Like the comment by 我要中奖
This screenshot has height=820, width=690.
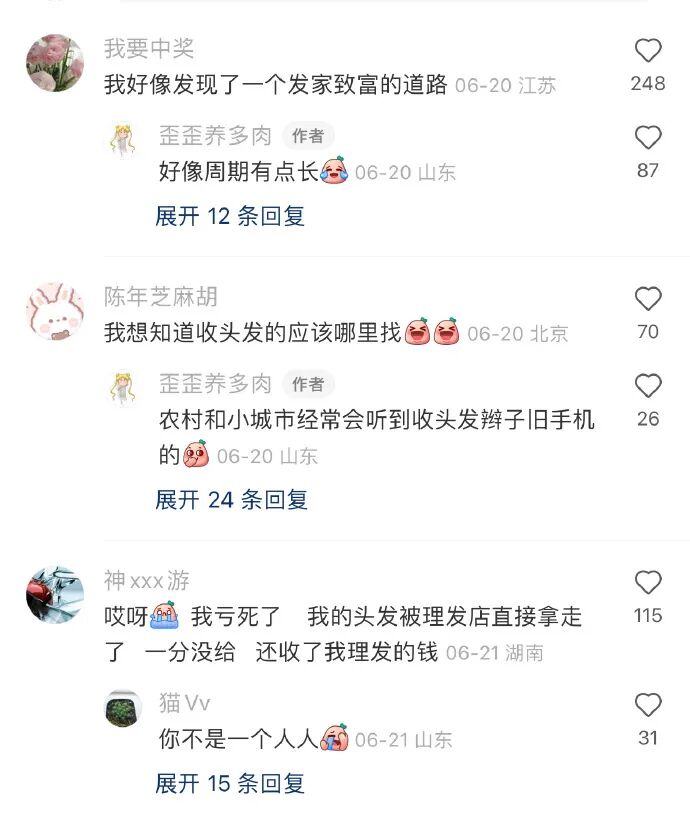click(648, 51)
